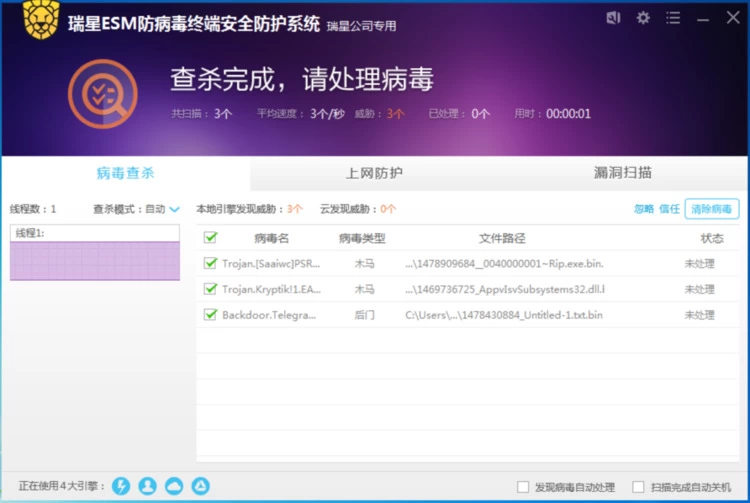Open the settings gear in title bar

coord(643,18)
